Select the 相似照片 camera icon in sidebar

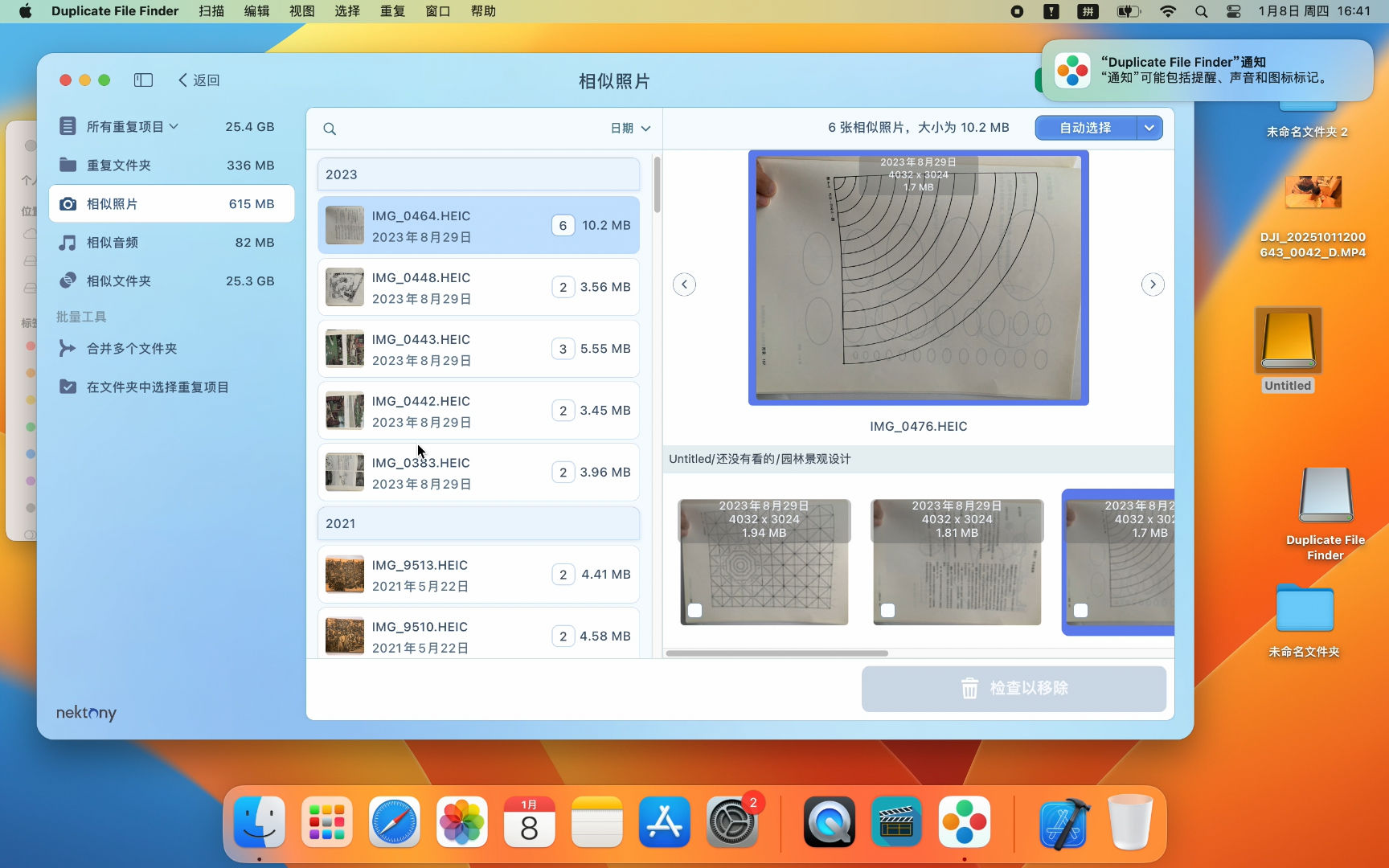[68, 204]
